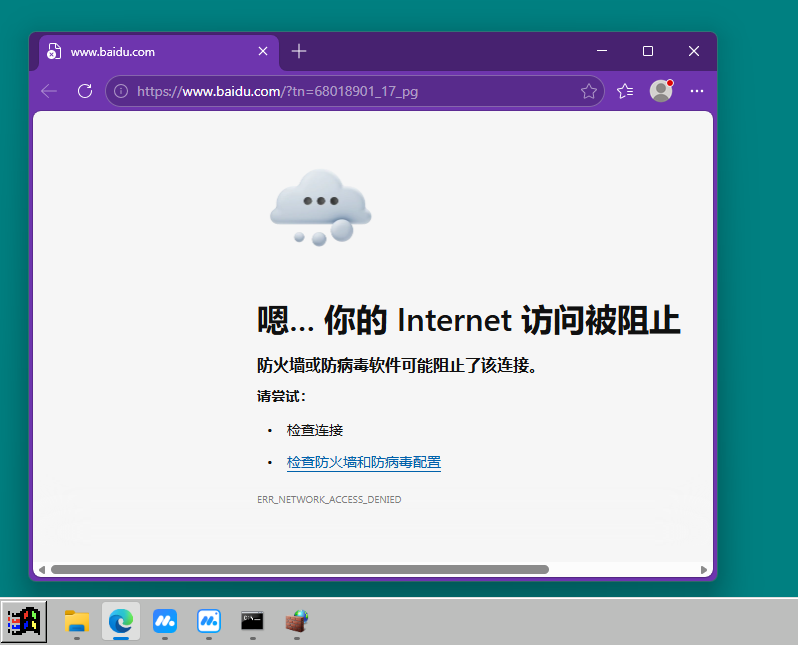
Task: Open the blue filled M app taskbar icon
Action: coord(165,622)
